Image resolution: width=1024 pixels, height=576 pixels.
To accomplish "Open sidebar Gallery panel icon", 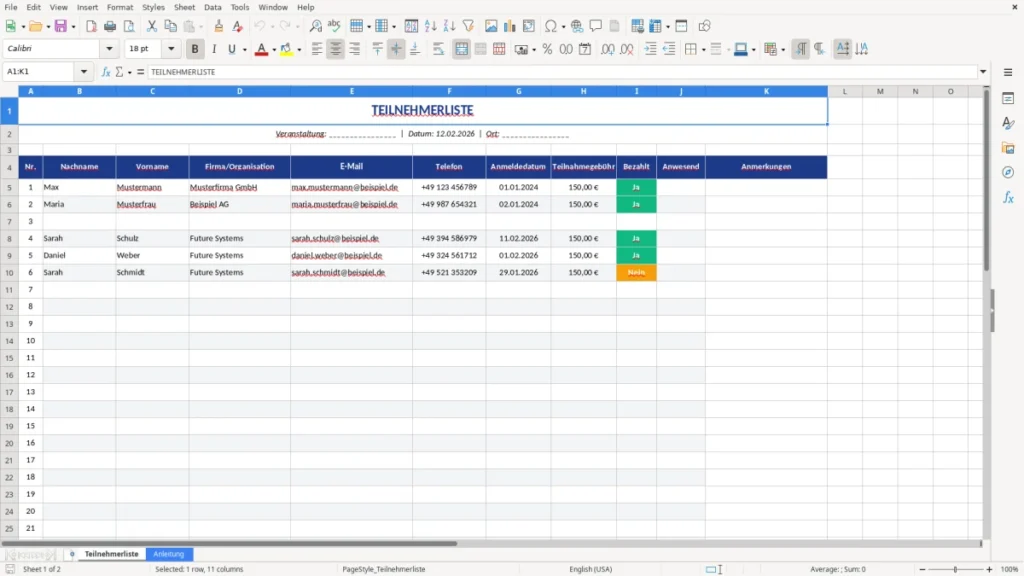I will coord(1008,148).
